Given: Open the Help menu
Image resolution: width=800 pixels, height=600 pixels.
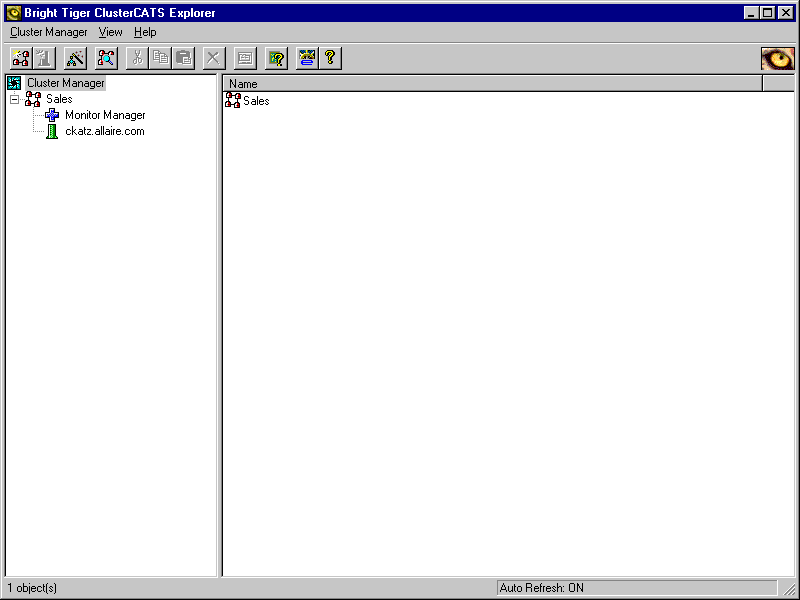Looking at the screenshot, I should [145, 32].
